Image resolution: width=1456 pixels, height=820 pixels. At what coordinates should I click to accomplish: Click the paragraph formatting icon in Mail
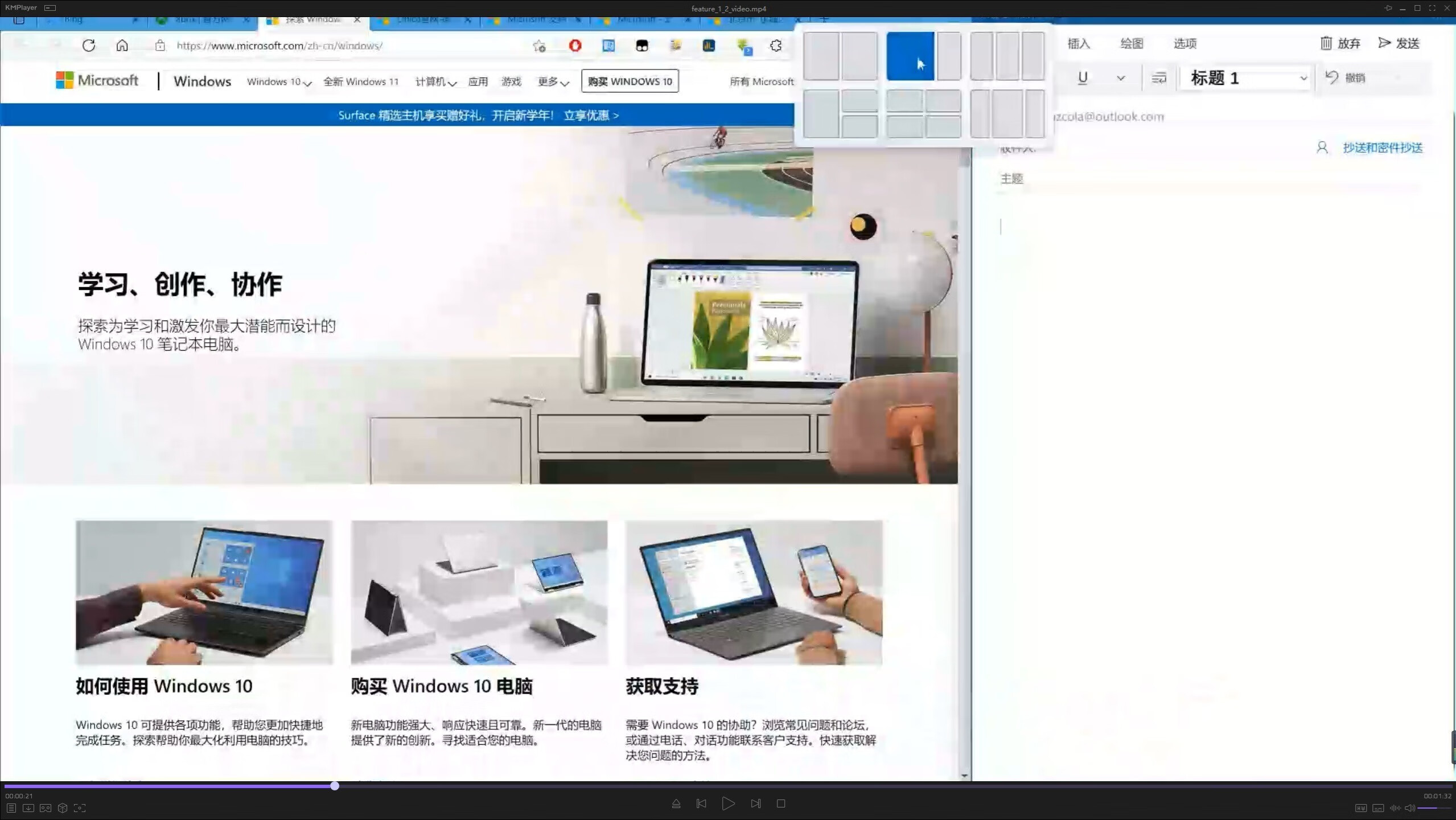click(1159, 78)
